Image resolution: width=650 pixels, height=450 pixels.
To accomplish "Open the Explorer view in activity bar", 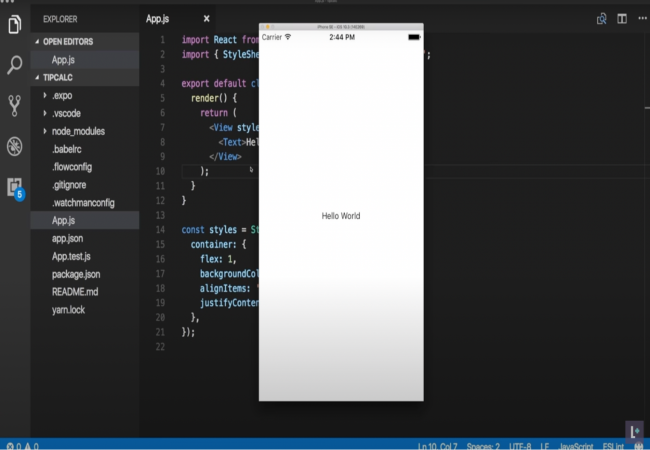I will point(15,22).
